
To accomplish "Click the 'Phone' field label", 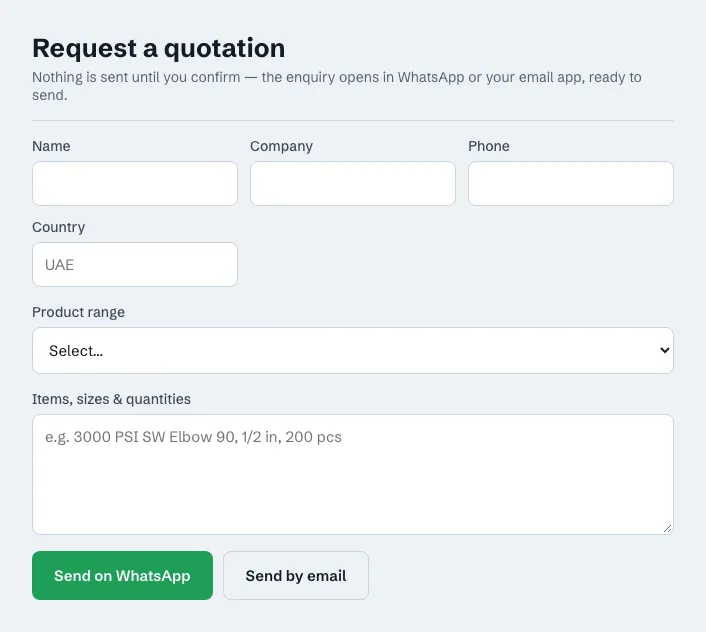I will pos(489,146).
